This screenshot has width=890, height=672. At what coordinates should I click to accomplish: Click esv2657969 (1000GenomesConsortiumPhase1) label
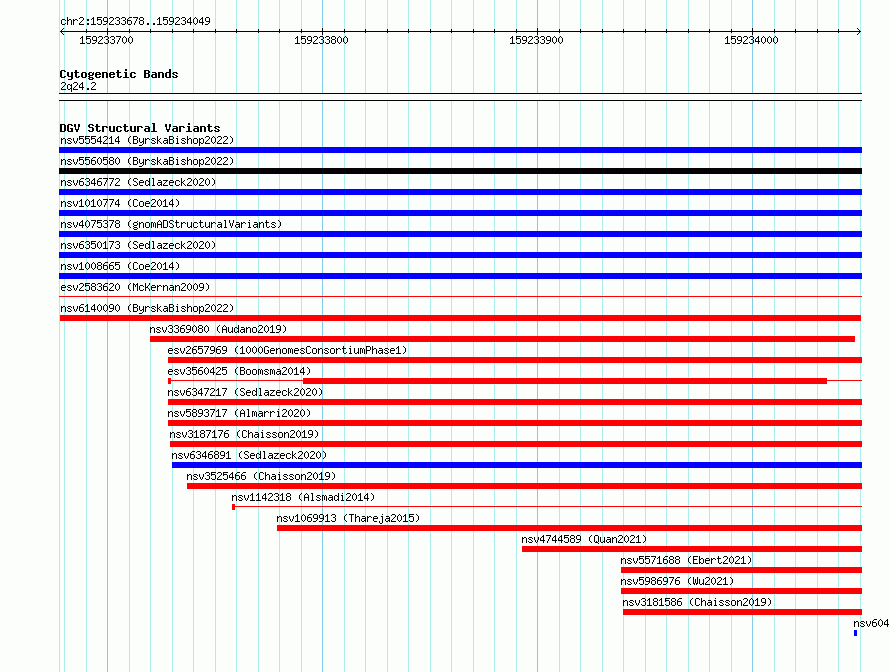click(287, 350)
